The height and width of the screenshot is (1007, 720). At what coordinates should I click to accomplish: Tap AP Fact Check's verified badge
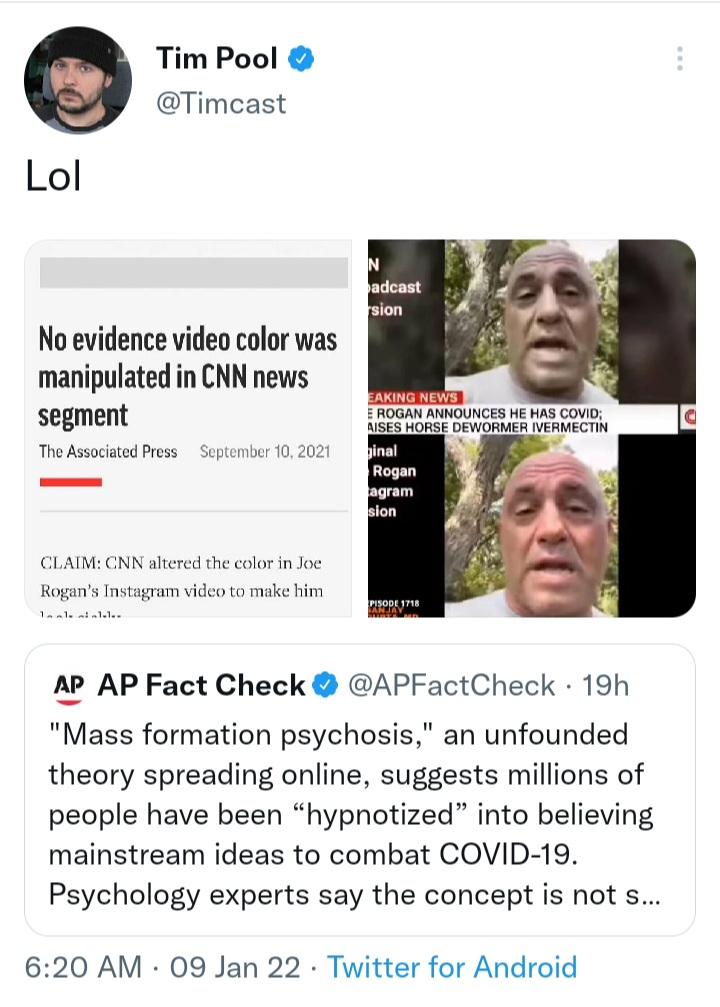tap(325, 685)
